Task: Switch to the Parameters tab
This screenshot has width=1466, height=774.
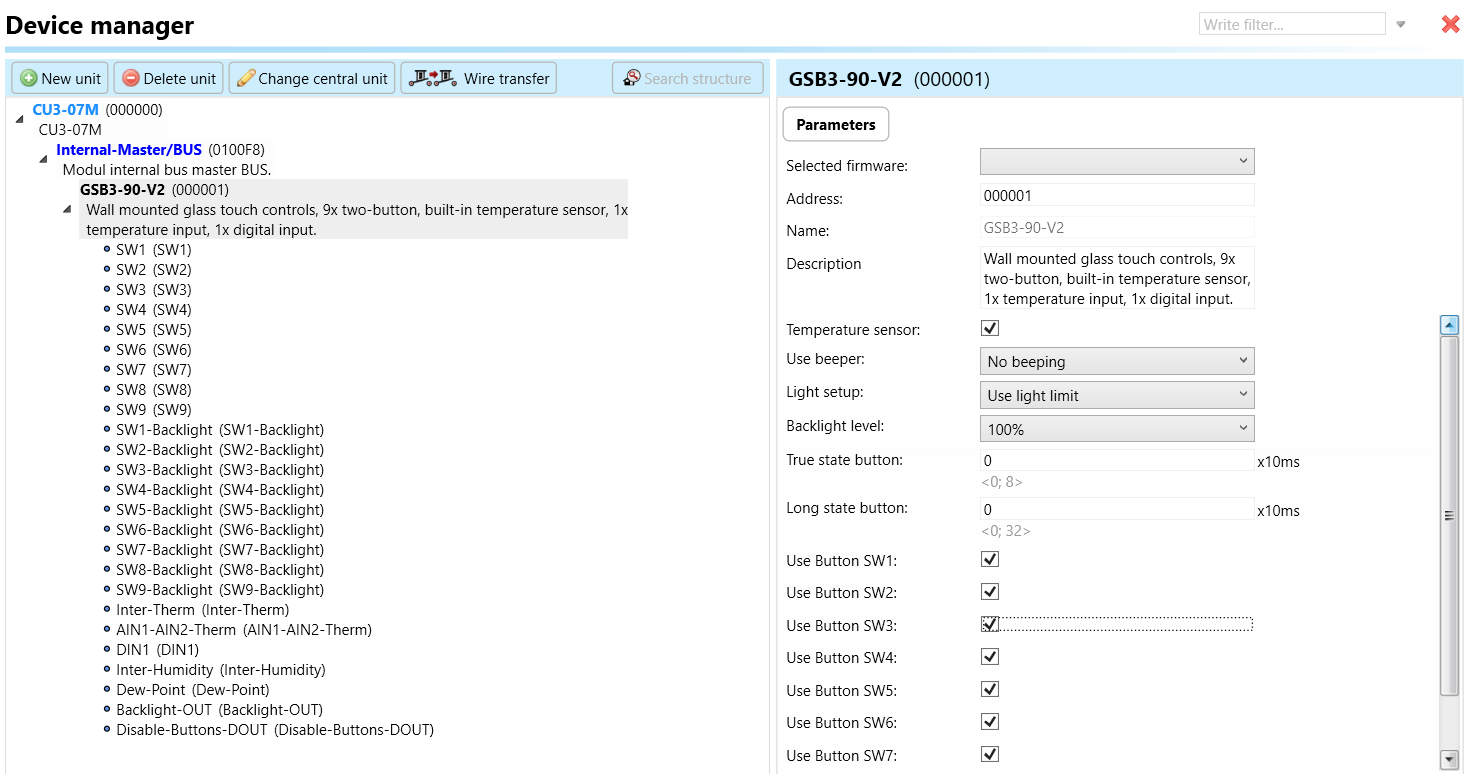Action: pyautogui.click(x=835, y=125)
